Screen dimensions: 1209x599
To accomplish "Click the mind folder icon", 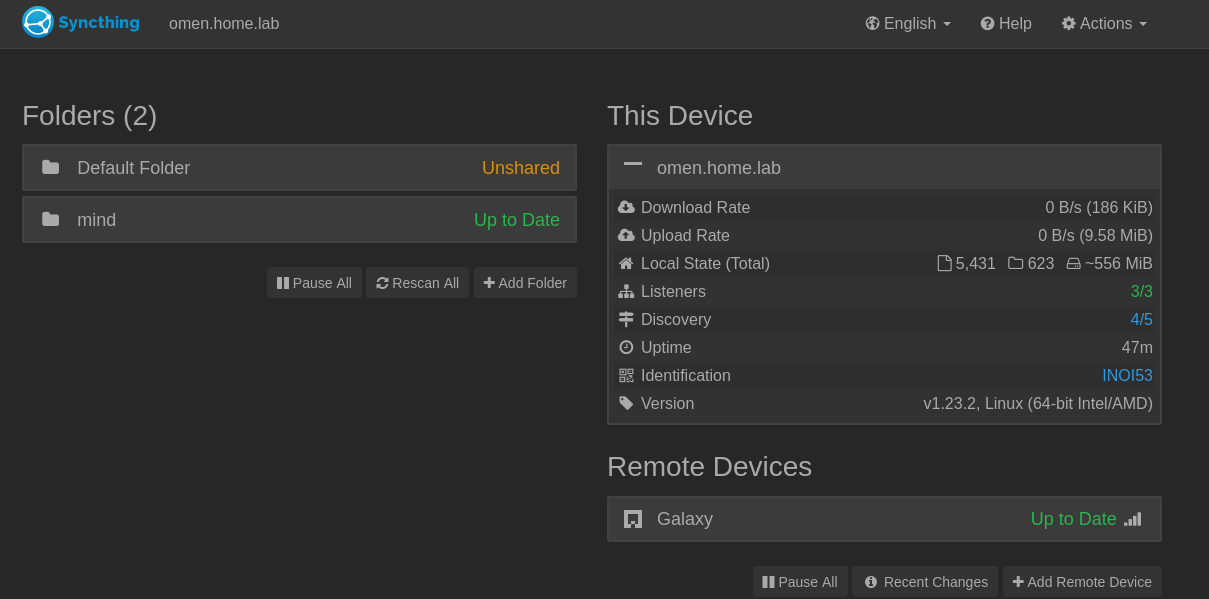I will pos(50,220).
